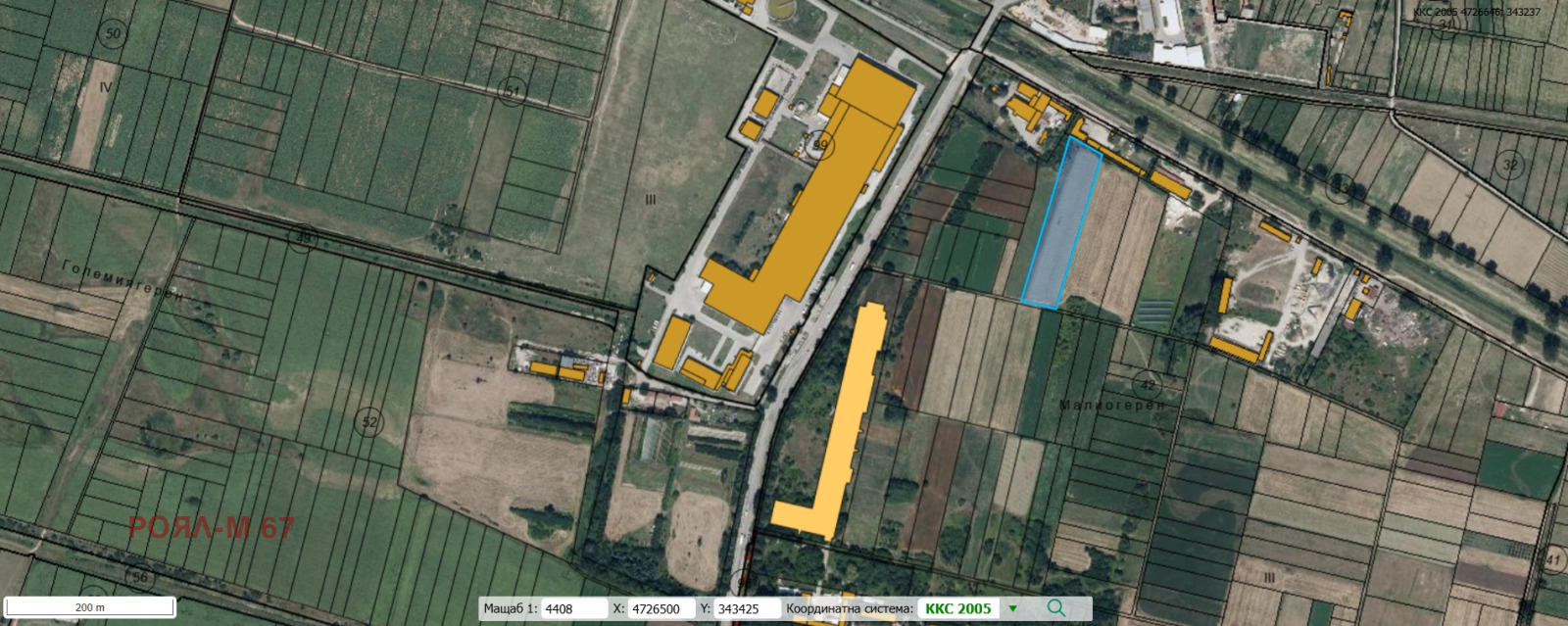1568x626 pixels.
Task: Focus the X coordinate field 4726500
Action: tap(660, 608)
